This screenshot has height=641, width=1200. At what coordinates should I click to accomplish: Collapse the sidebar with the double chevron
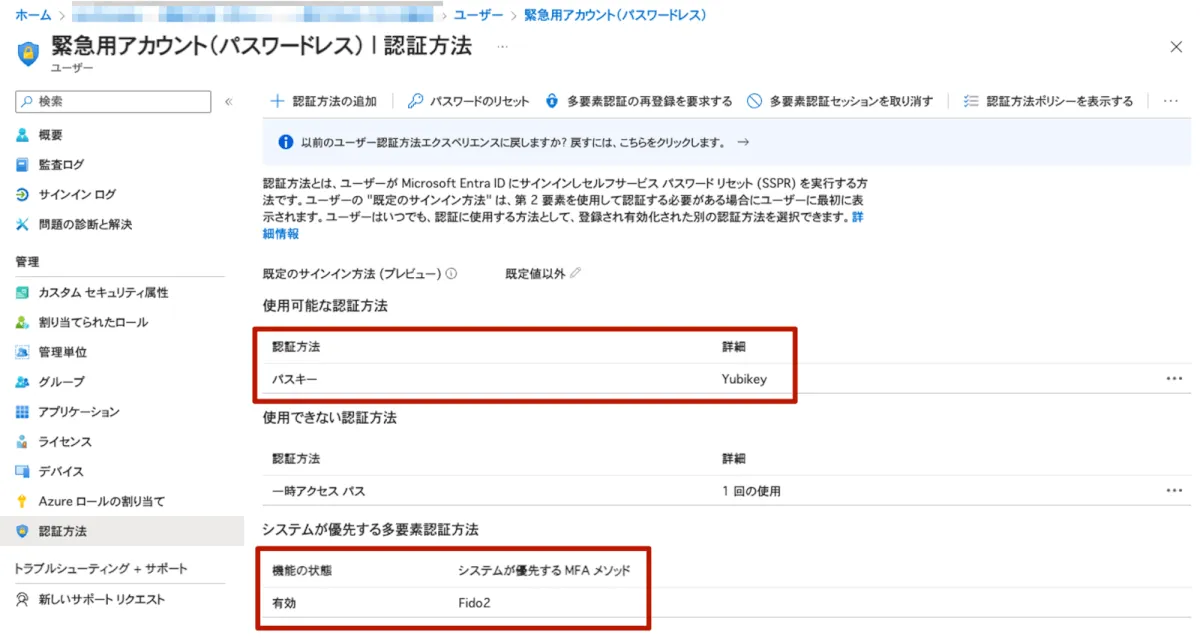pyautogui.click(x=228, y=102)
